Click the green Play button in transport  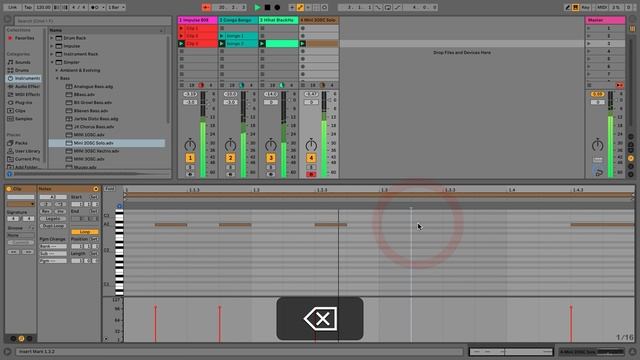257,7
